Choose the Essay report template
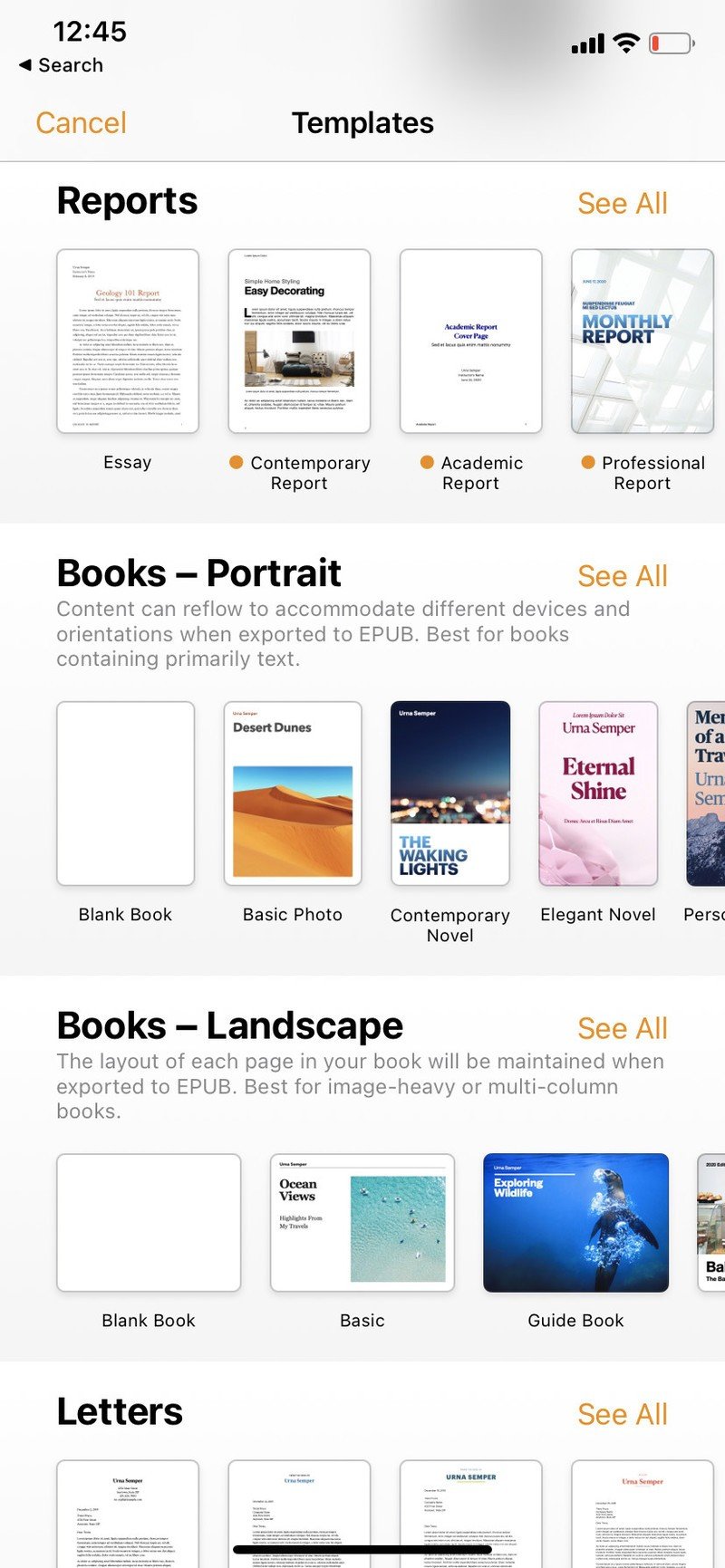 click(128, 341)
